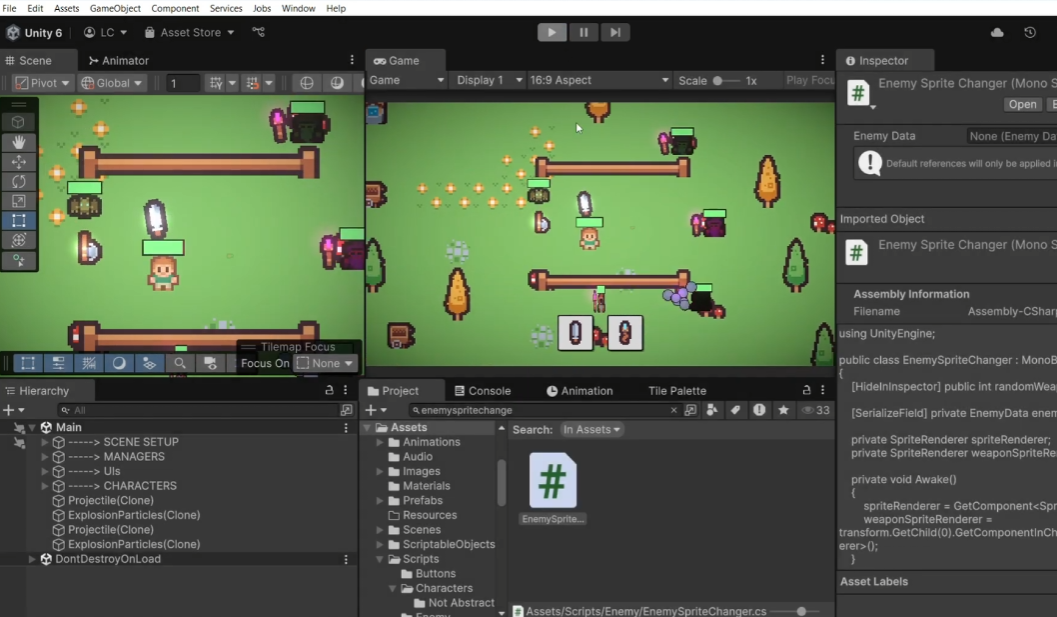Screen dimensions: 1057x617
Task: Adjust the Project icon size slider
Action: (x=797, y=611)
